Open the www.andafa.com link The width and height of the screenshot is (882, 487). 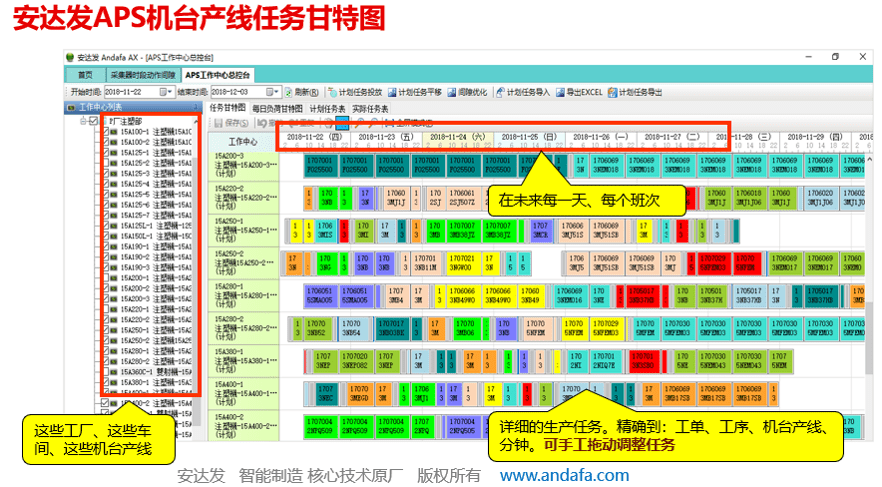(x=564, y=476)
